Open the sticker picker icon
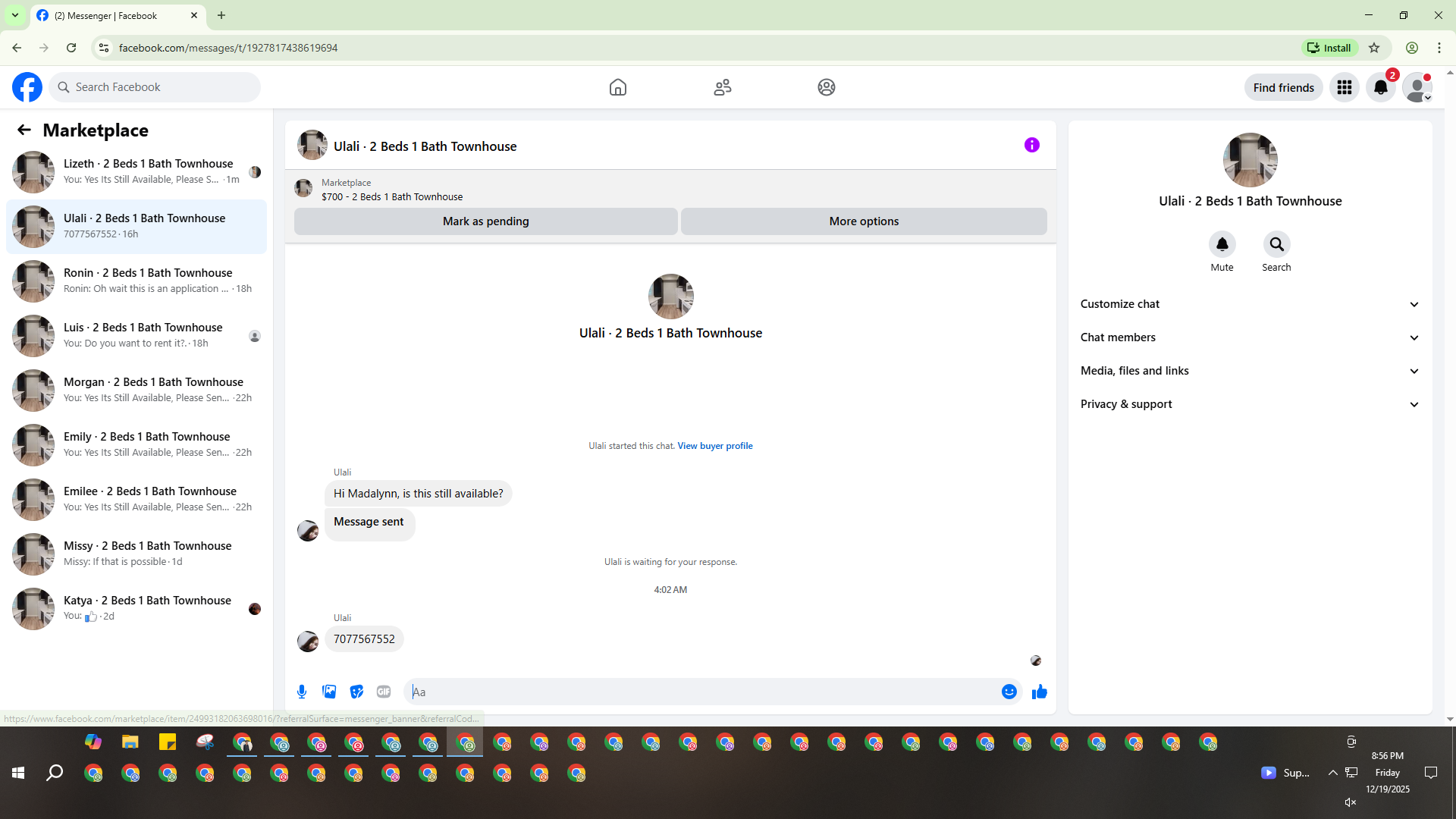This screenshot has width=1456, height=819. click(x=356, y=692)
